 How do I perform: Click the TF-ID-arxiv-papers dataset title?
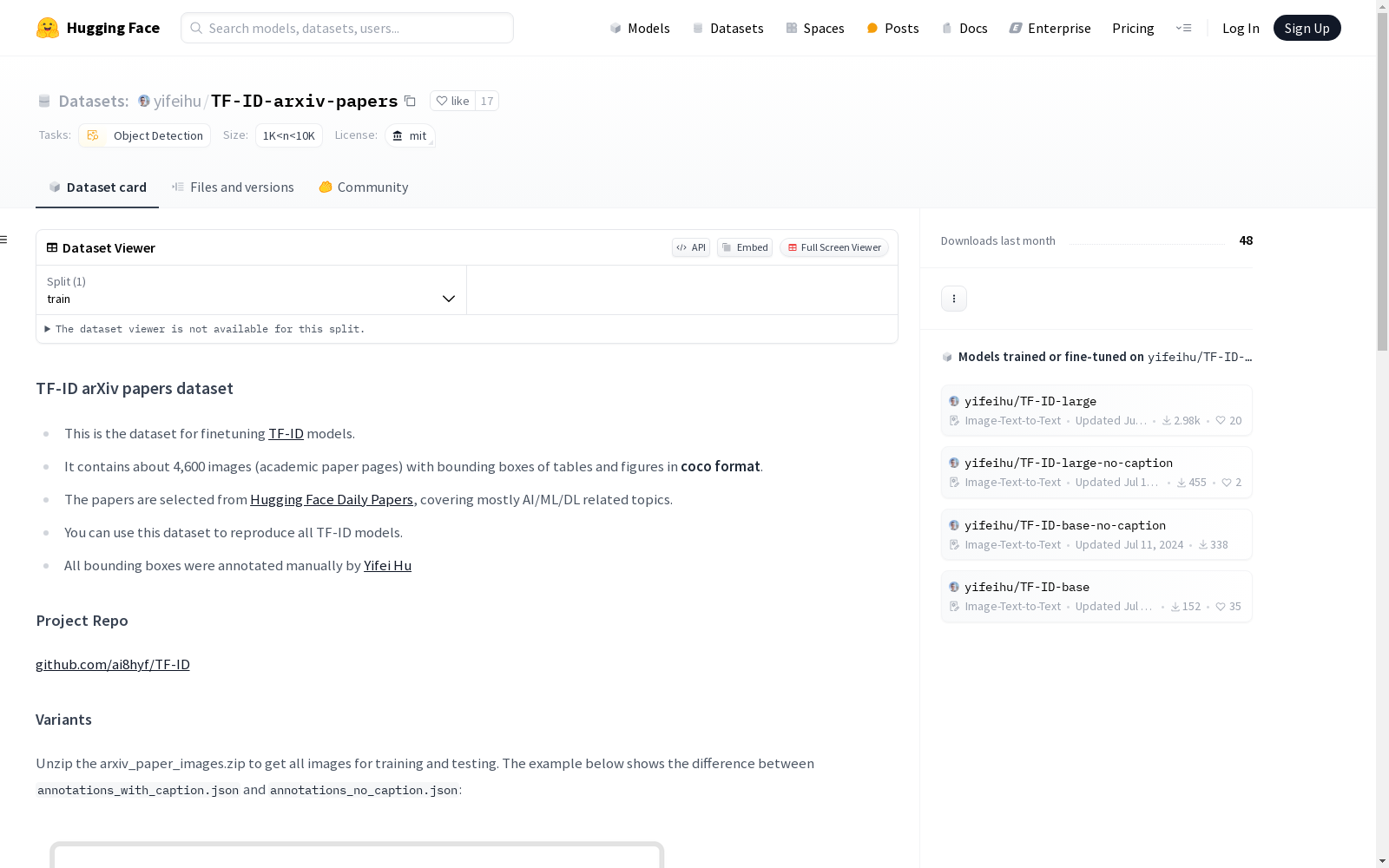click(305, 101)
